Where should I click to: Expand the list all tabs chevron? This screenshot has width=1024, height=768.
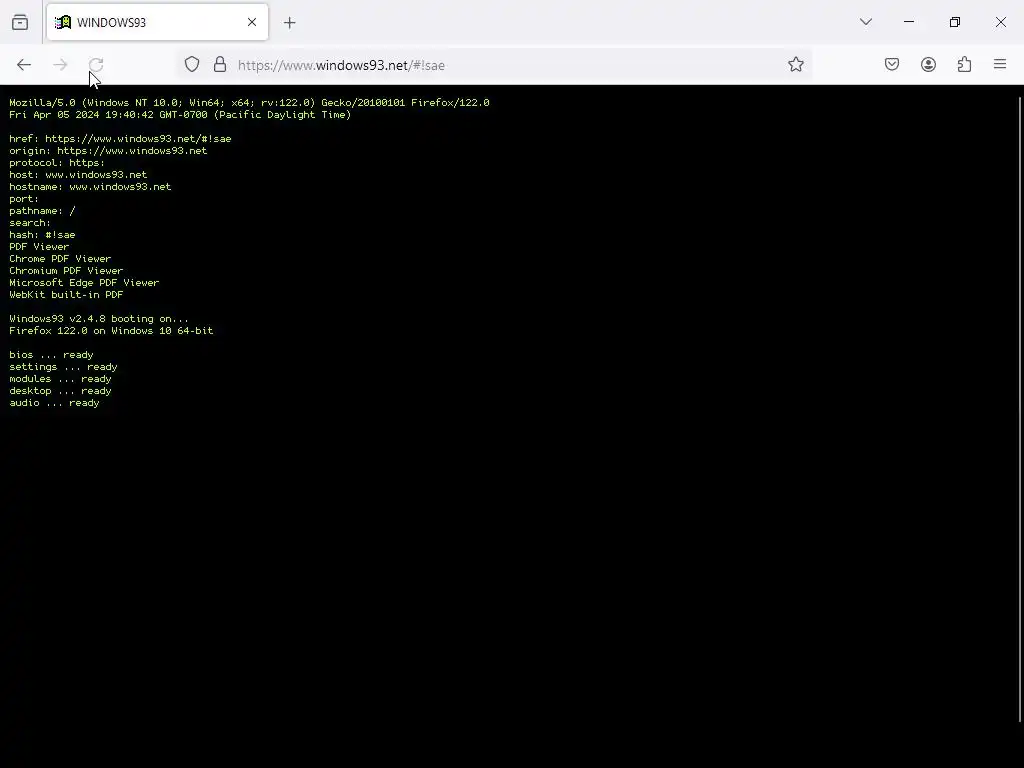[866, 22]
